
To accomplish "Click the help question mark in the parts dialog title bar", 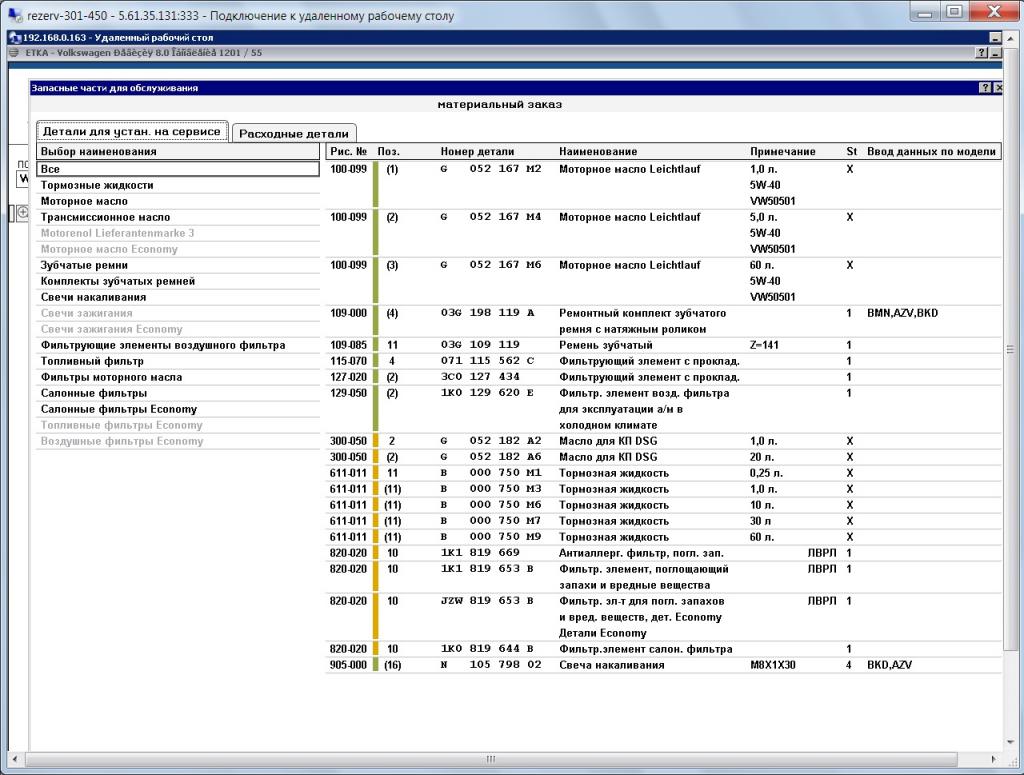I will [x=985, y=87].
